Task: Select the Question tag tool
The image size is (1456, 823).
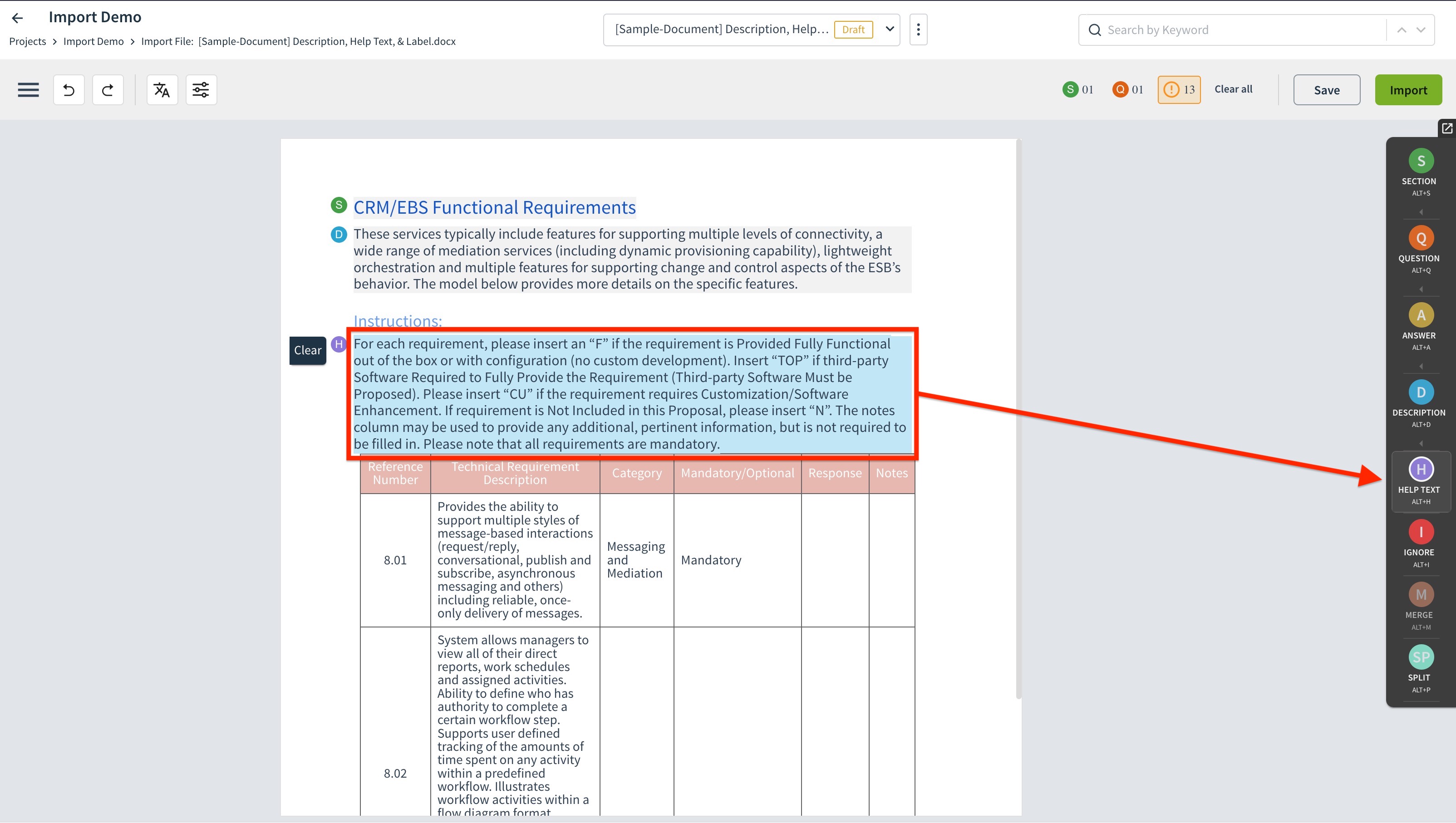Action: (x=1421, y=249)
